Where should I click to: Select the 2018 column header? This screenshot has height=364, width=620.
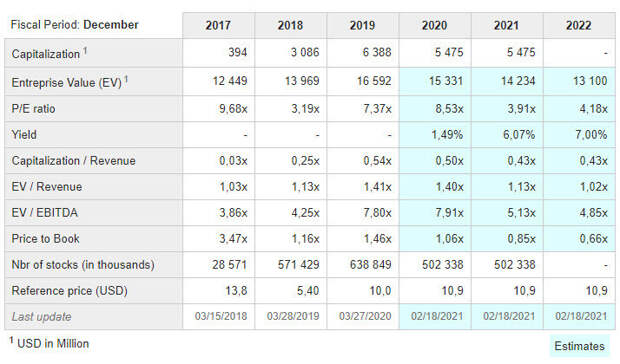pyautogui.click(x=290, y=25)
